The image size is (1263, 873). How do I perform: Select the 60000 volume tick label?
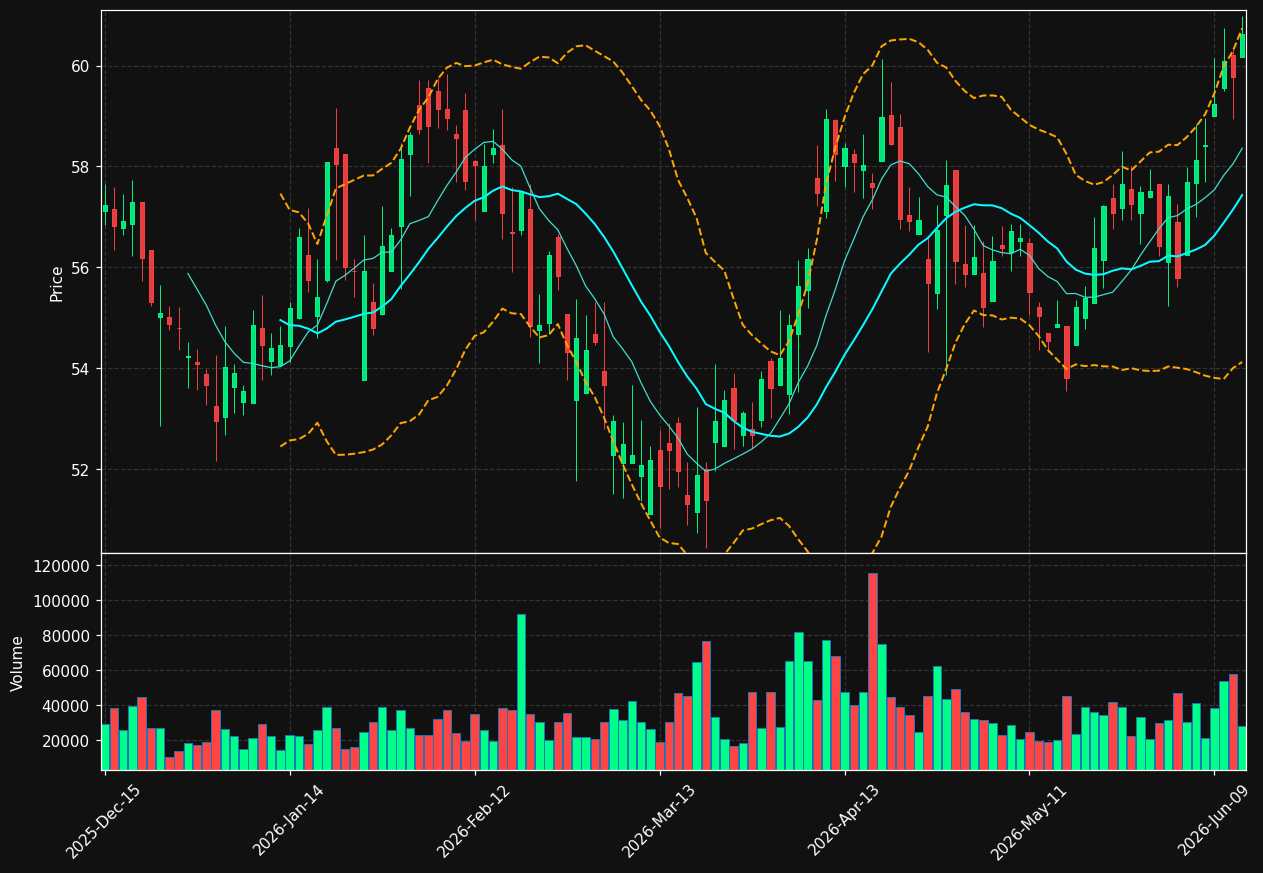click(66, 671)
